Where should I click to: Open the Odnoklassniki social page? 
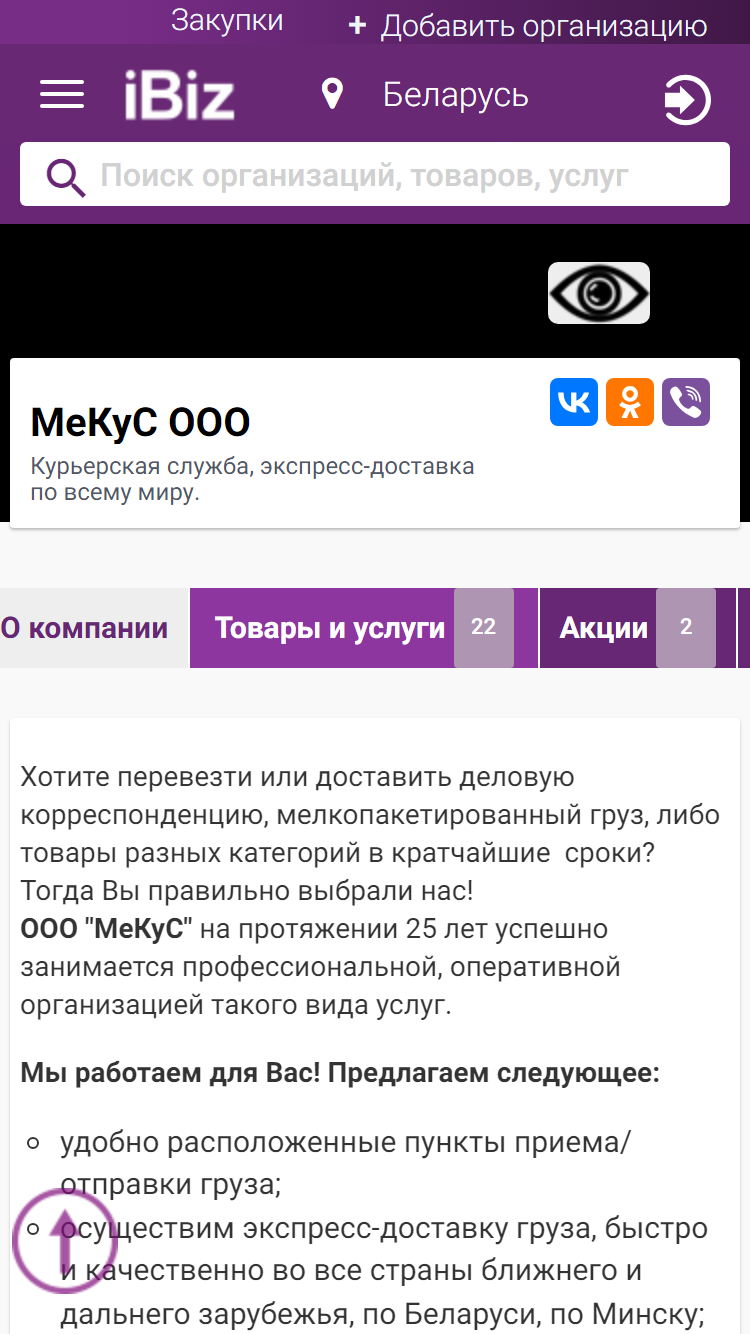[630, 402]
